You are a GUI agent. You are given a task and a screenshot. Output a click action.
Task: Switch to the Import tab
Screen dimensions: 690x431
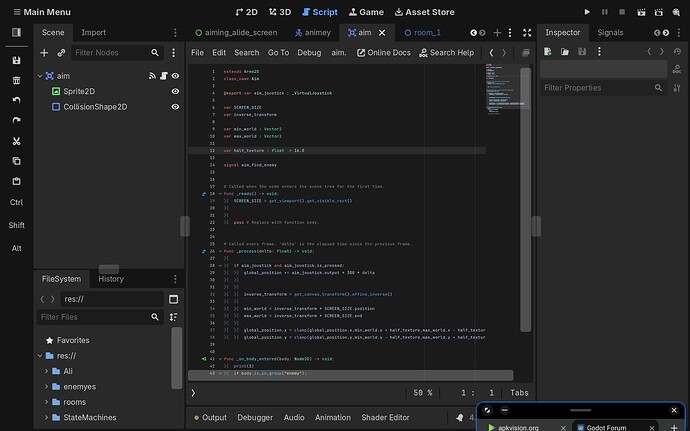[93, 32]
